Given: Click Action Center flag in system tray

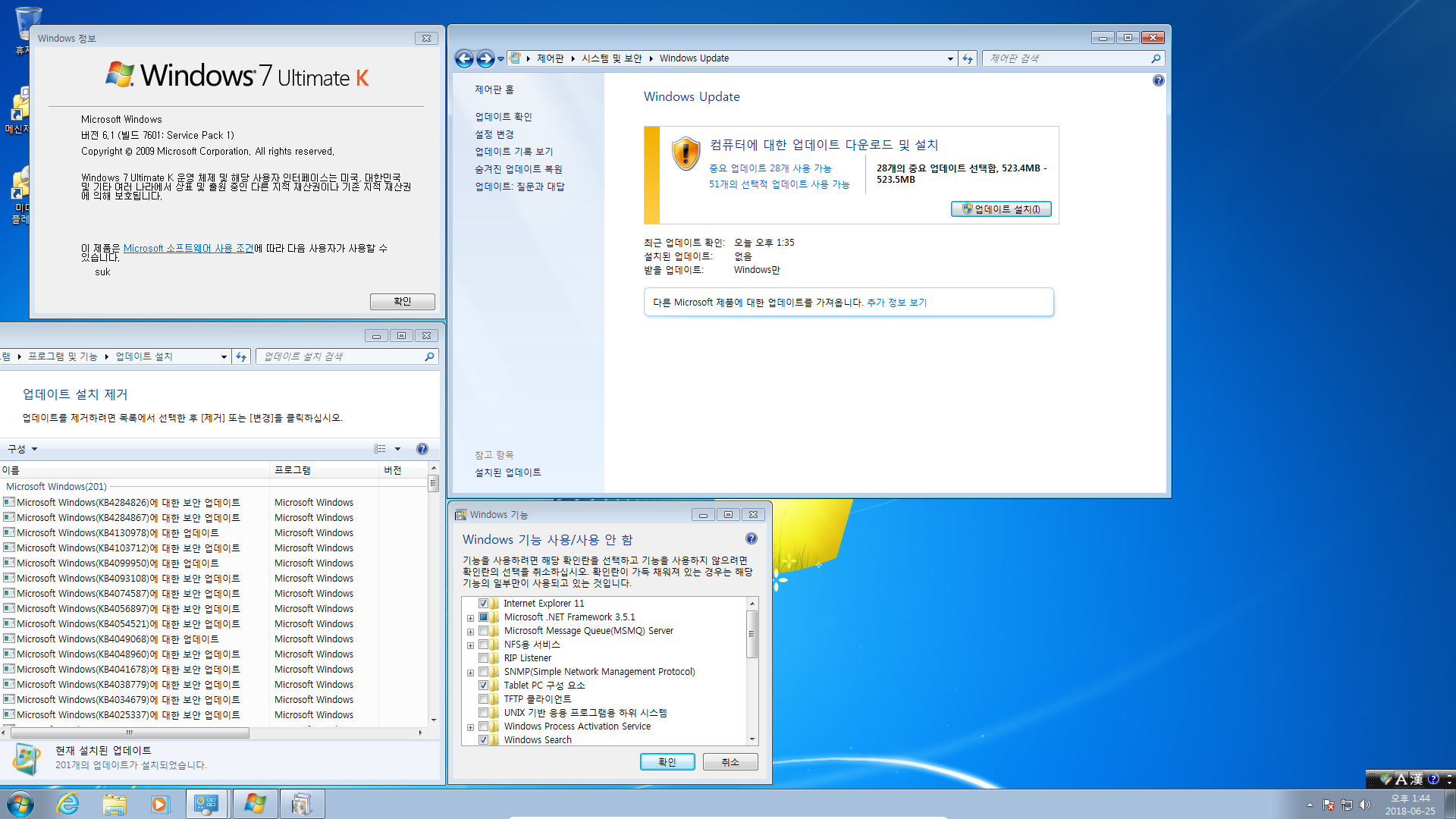Looking at the screenshot, I should (x=1329, y=805).
